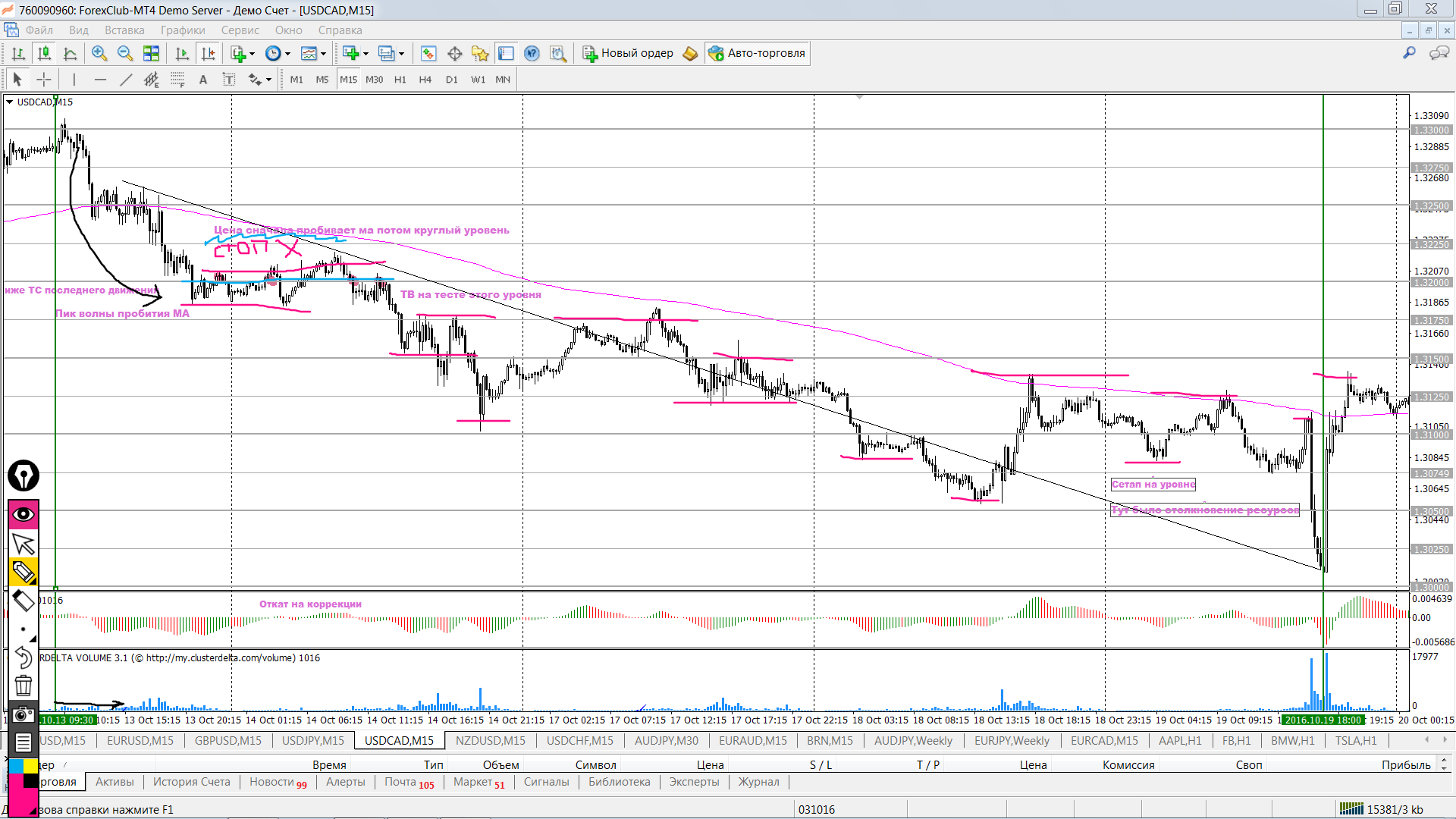Select trendline drawing tool

126,79
